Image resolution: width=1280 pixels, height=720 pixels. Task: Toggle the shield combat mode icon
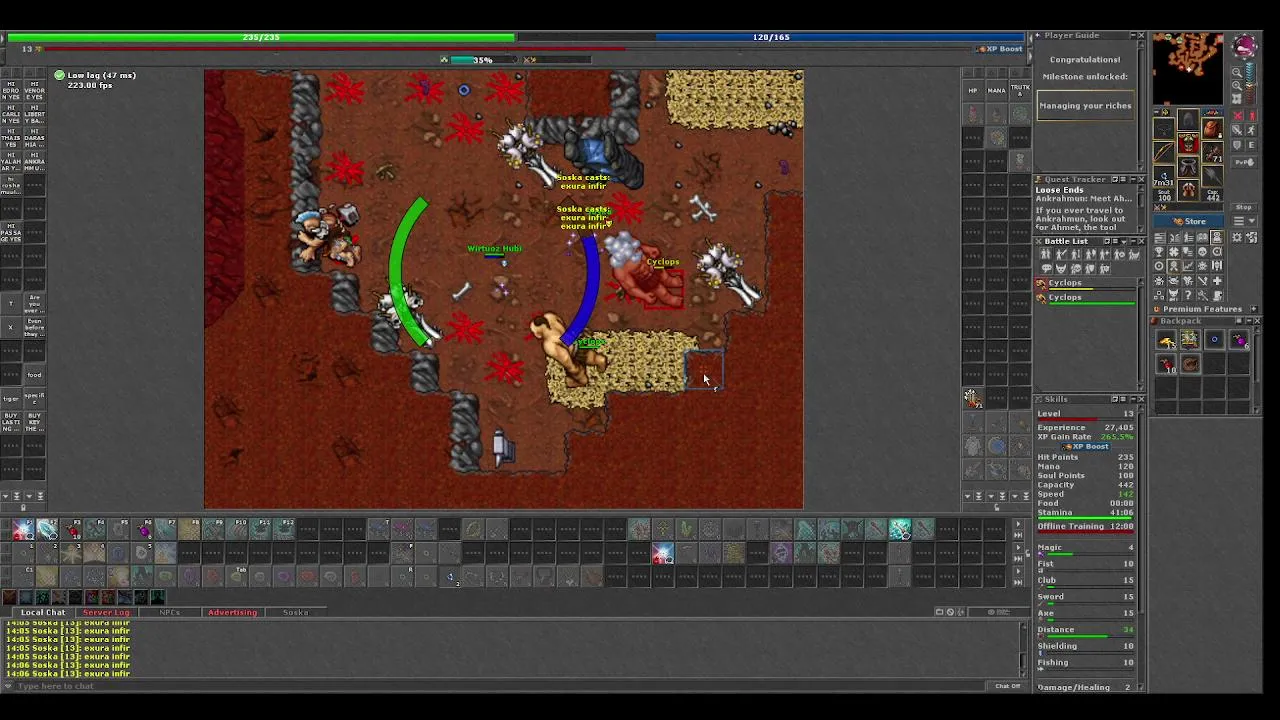point(1237,145)
